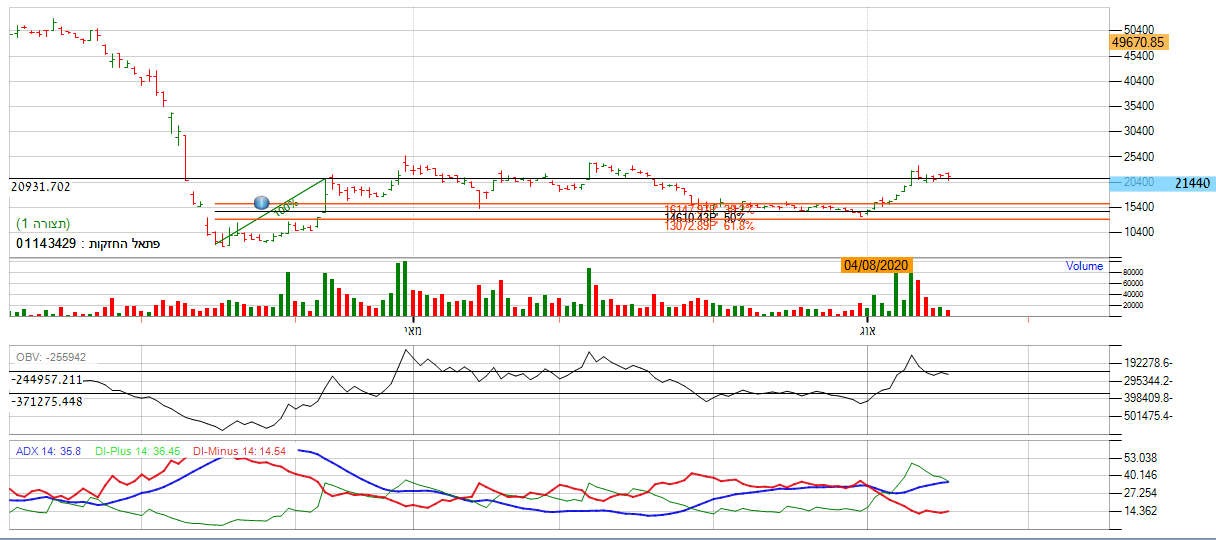1216x540 pixels.
Task: Click the green תצורה 1 label
Action: (43, 223)
